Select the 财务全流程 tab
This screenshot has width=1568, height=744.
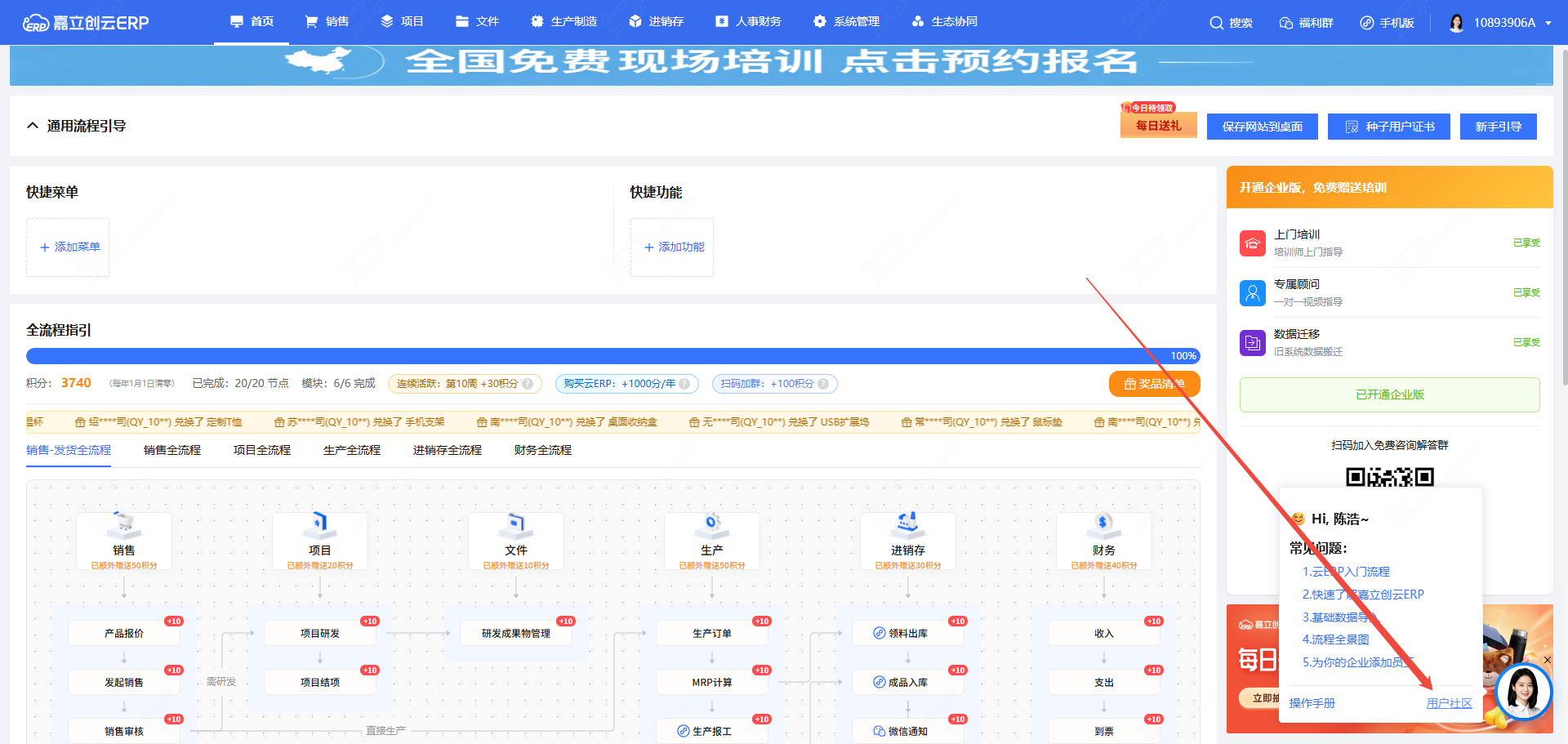pyautogui.click(x=543, y=450)
